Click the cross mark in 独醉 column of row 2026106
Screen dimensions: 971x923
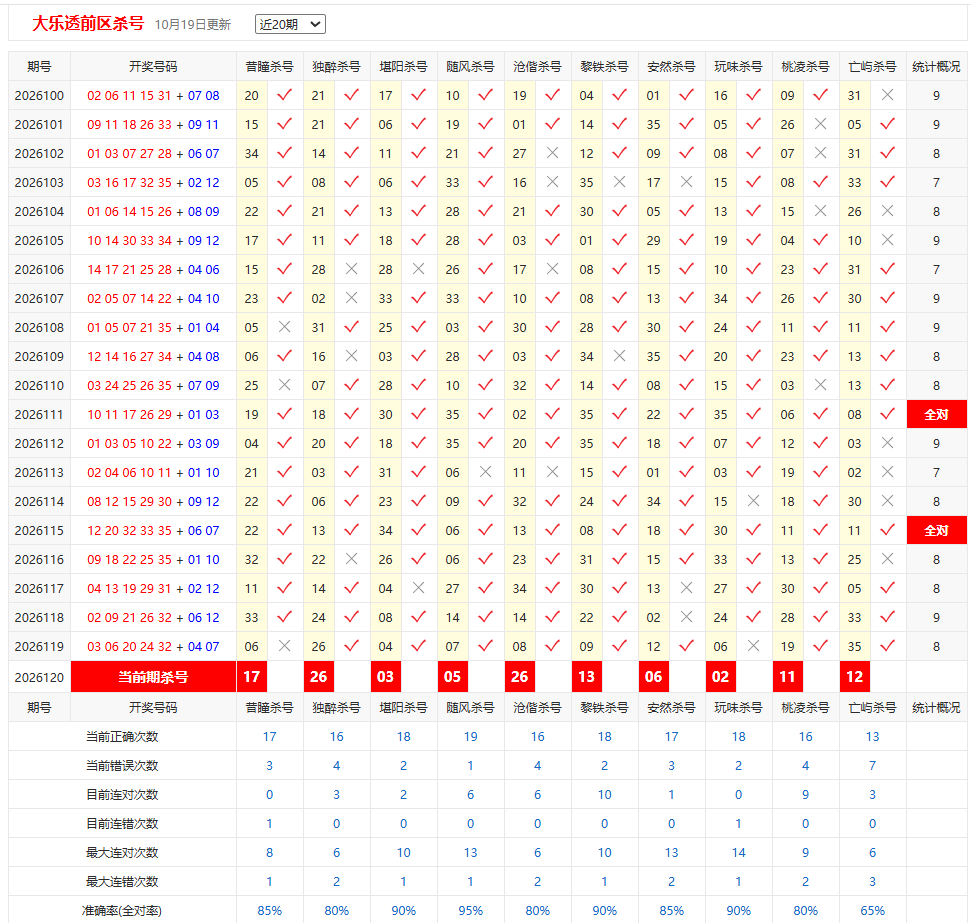[351, 268]
